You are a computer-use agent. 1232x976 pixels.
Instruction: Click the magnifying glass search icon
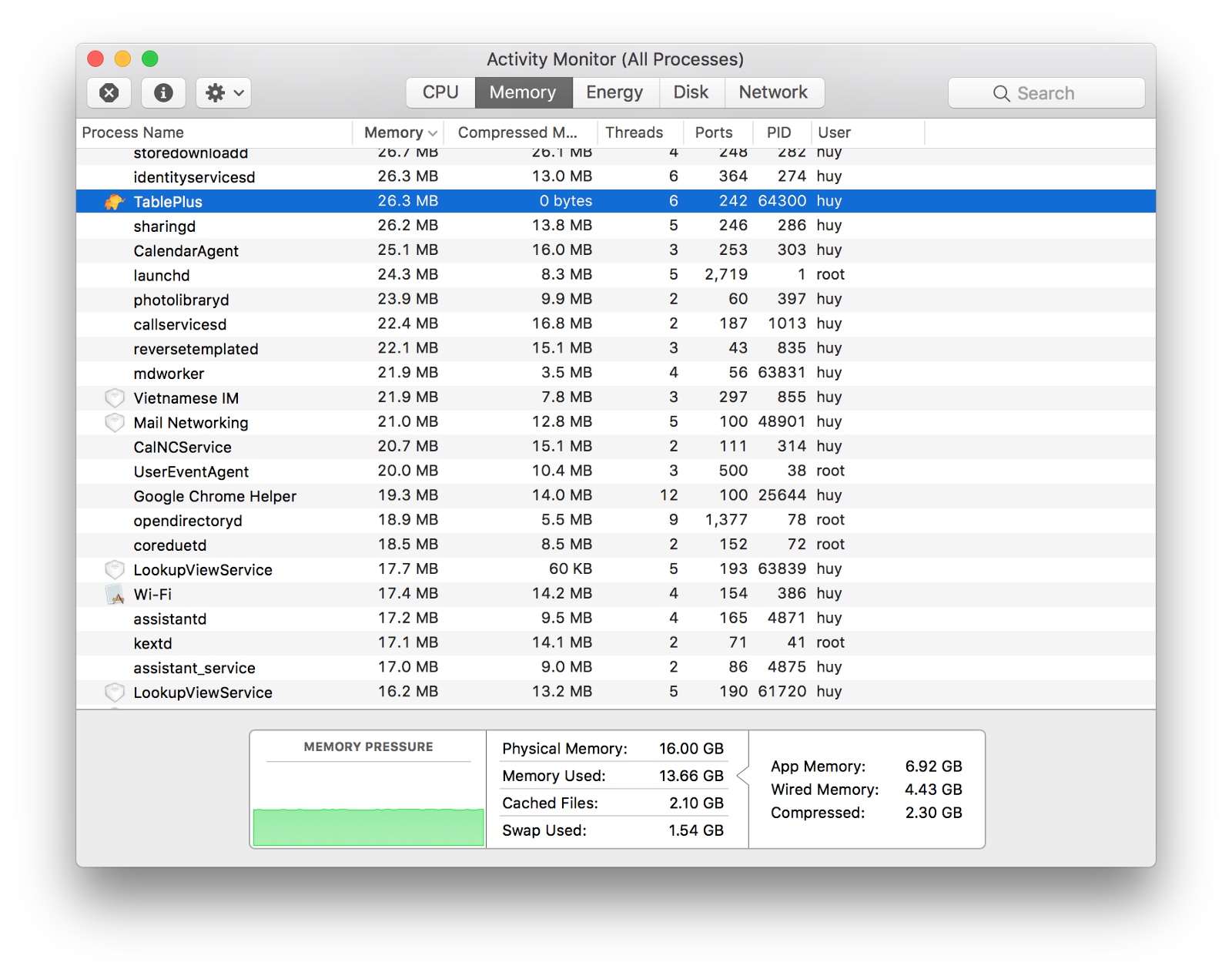[1001, 93]
